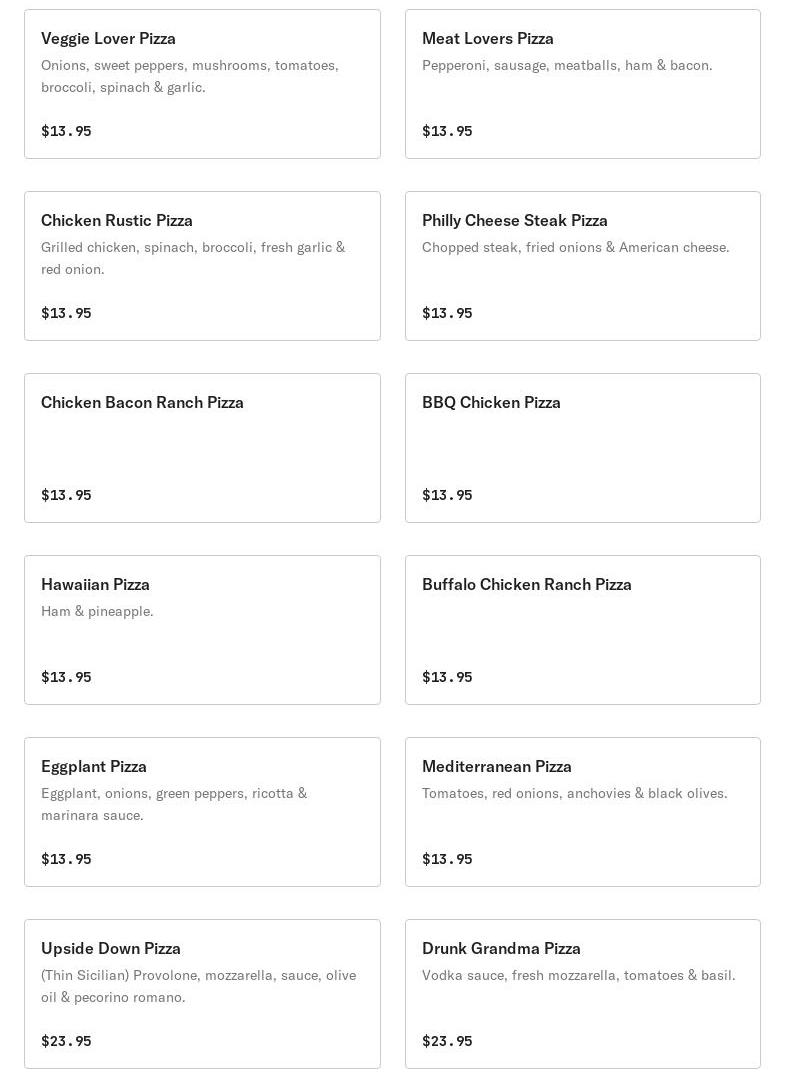Click the Hawaiian Pizza title
This screenshot has width=785, height=1083.
coord(95,585)
